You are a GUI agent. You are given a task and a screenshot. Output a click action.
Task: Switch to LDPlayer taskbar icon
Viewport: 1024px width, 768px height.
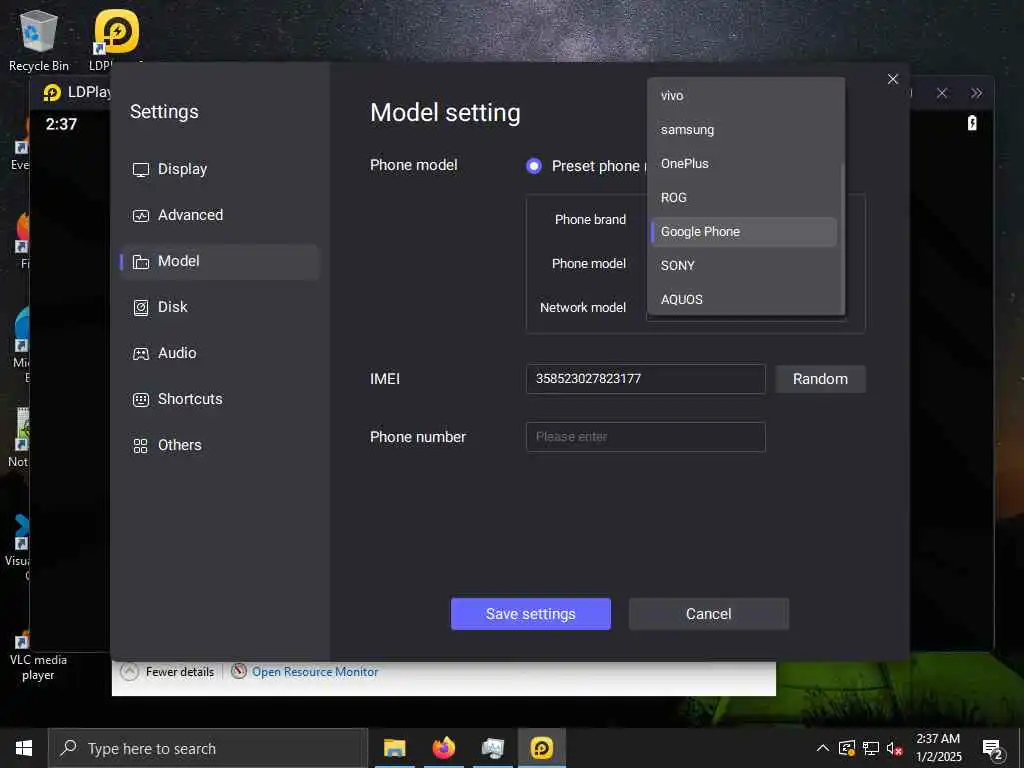click(x=542, y=748)
